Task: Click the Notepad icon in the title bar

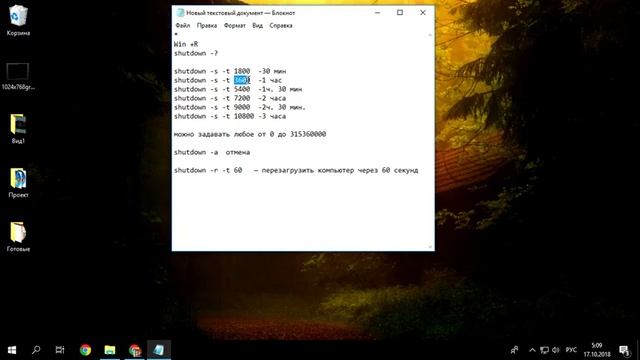Action: (180, 13)
